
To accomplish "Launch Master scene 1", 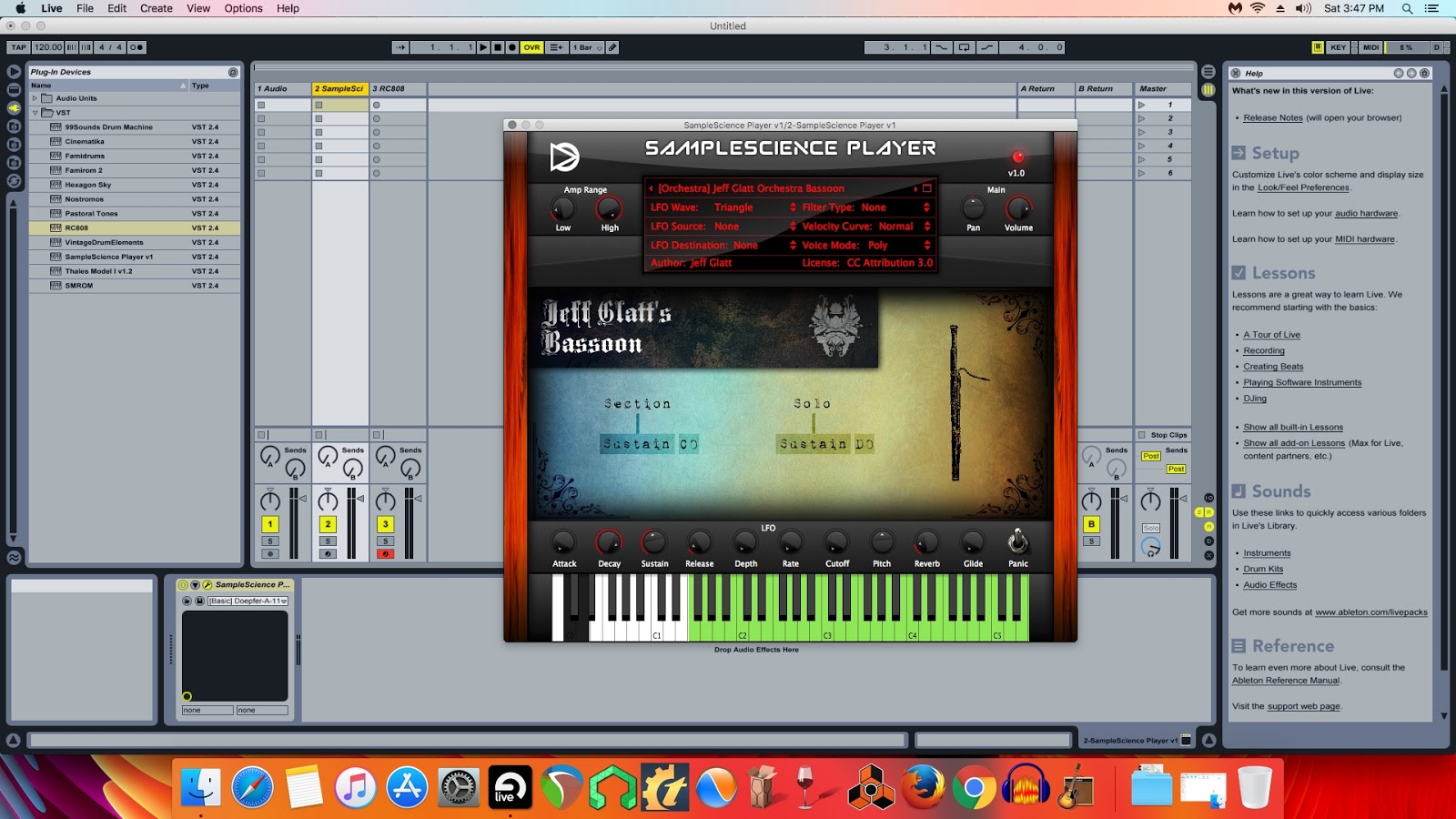I will coord(1142,105).
